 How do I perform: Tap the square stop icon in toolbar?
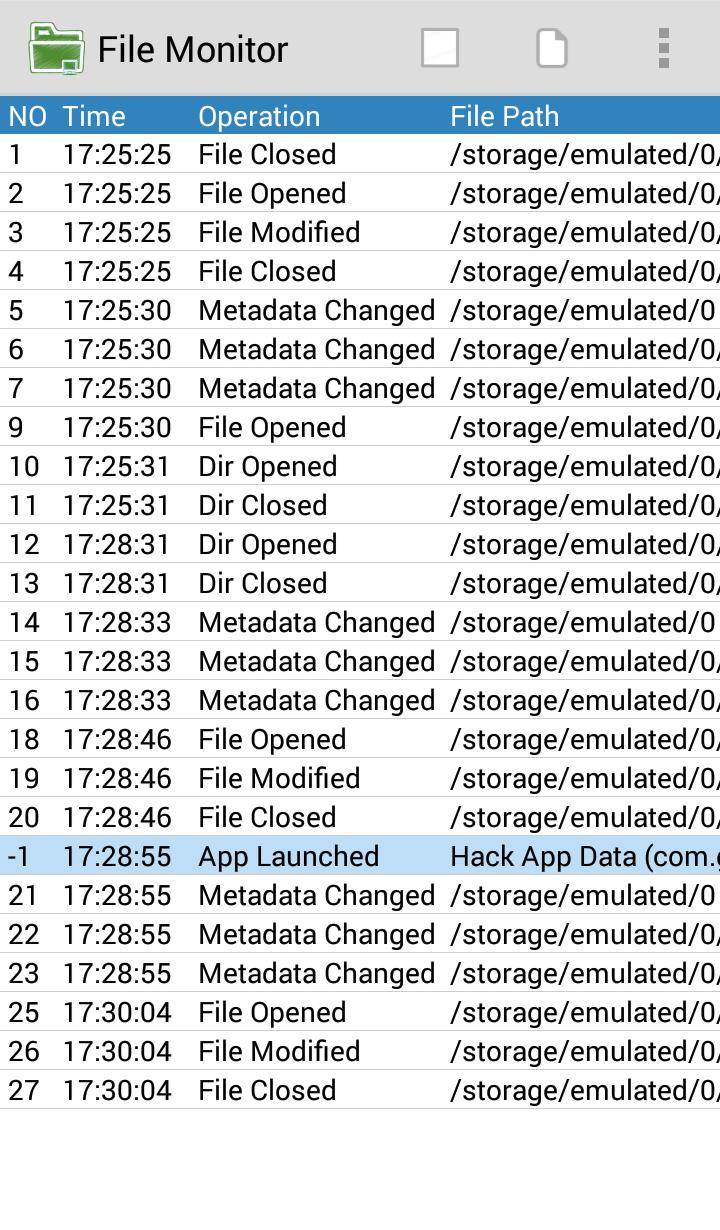pos(440,48)
